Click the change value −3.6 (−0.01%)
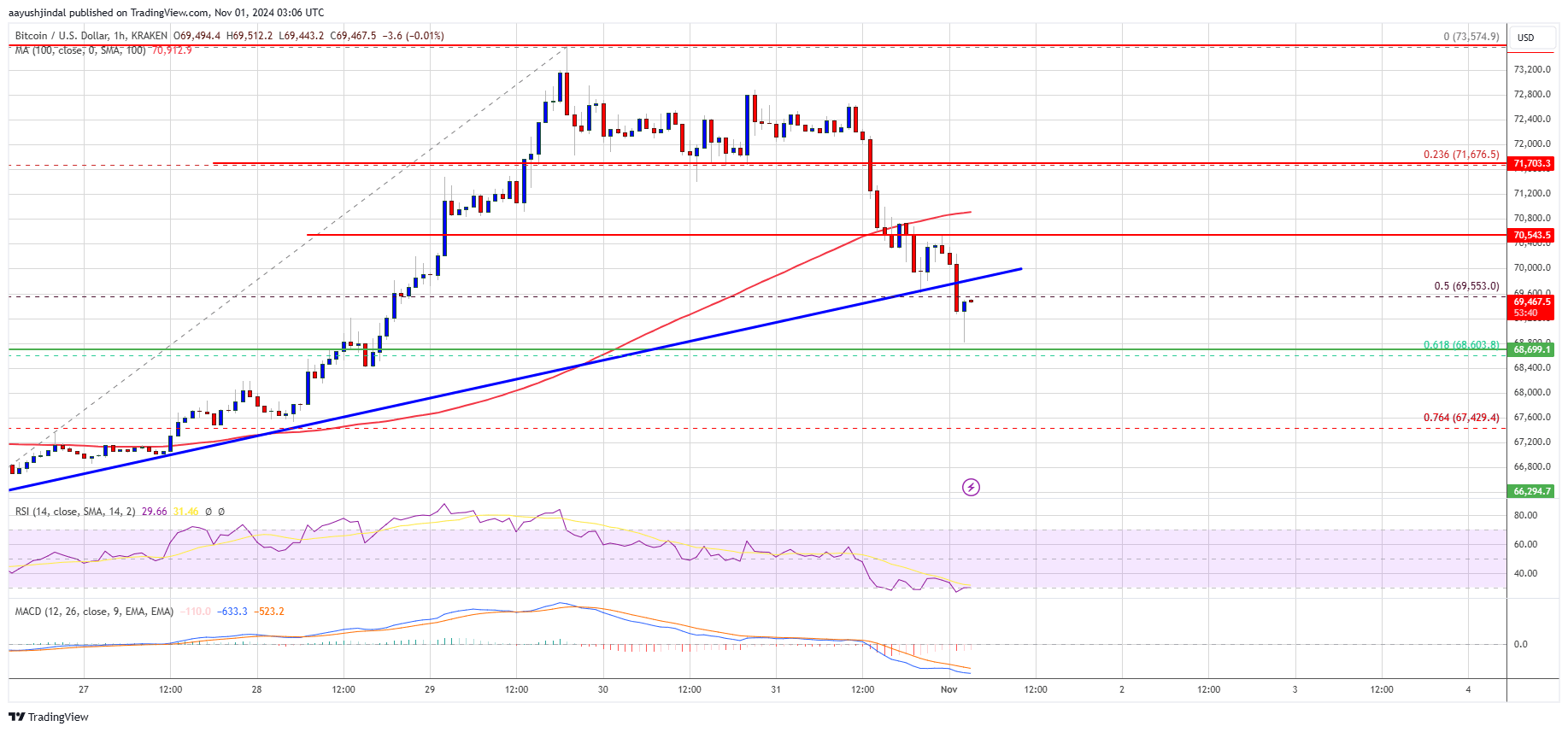The height and width of the screenshot is (732, 1568). tap(414, 36)
